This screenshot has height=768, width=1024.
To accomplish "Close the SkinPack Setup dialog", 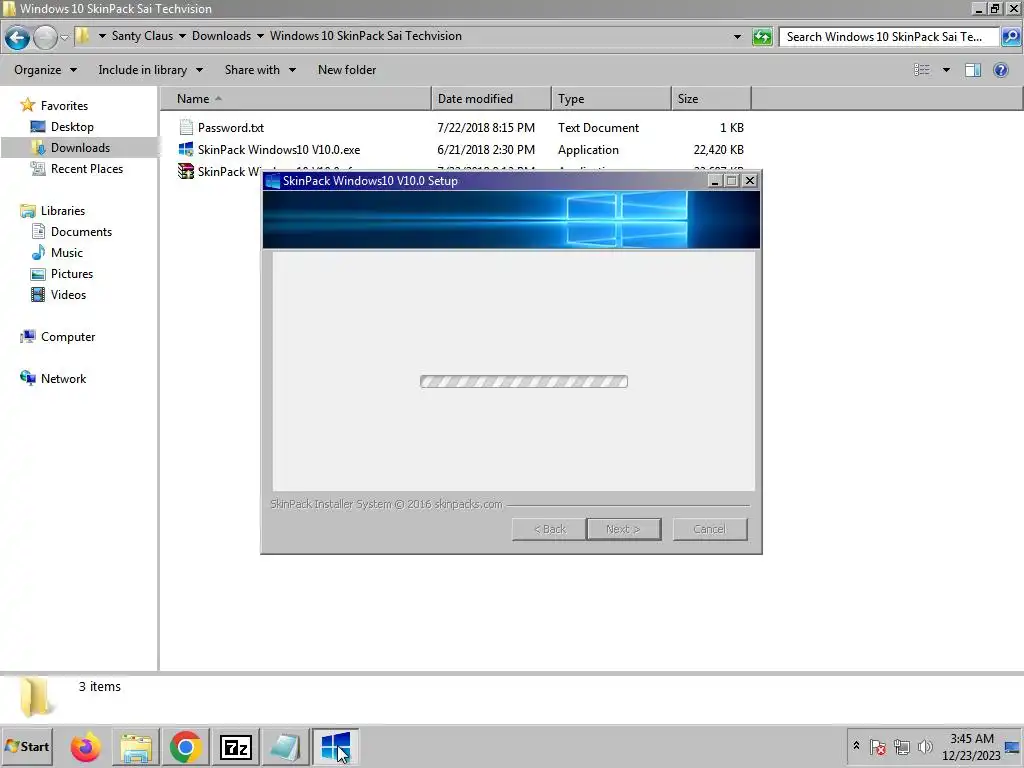I will (x=750, y=181).
